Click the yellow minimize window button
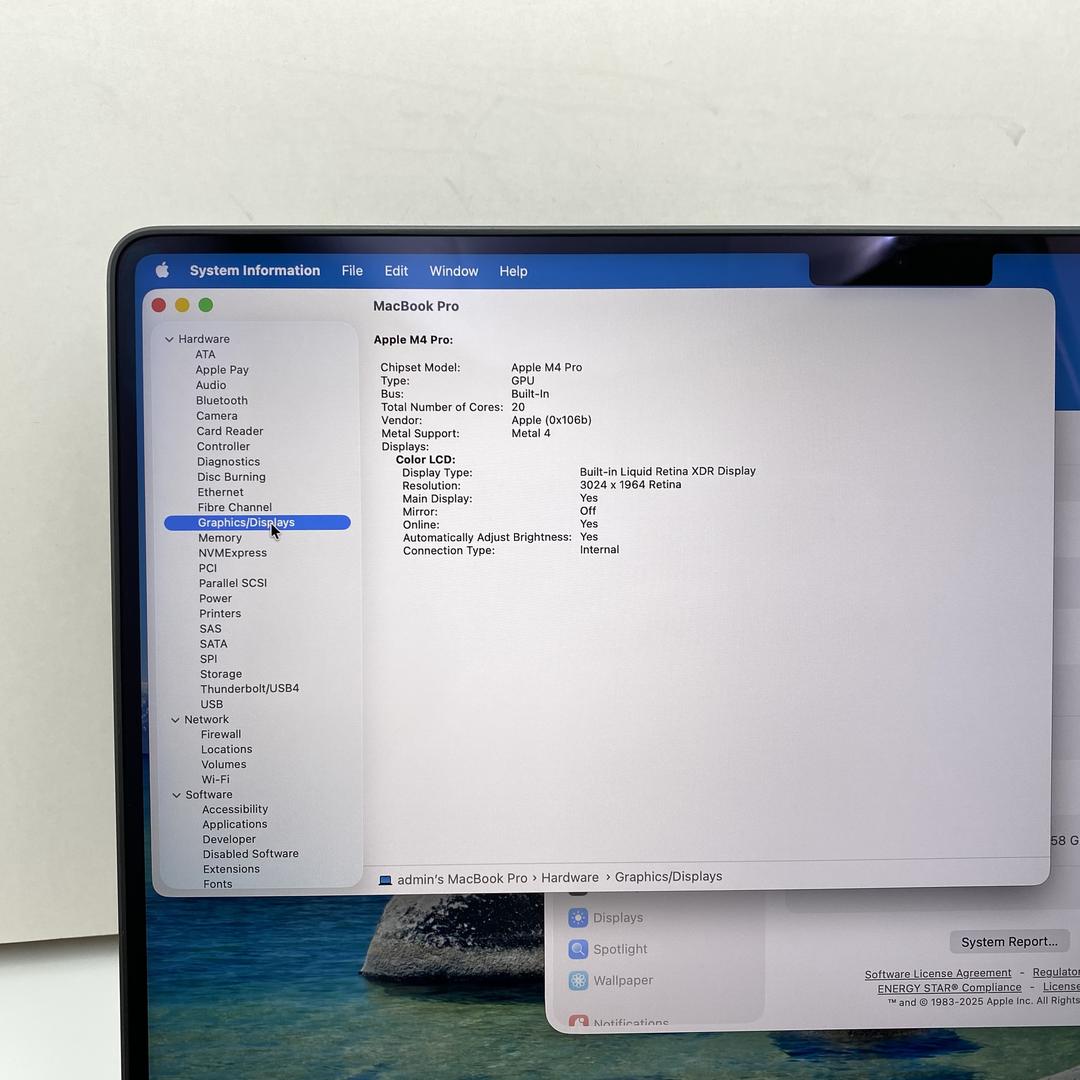This screenshot has height=1080, width=1080. (182, 305)
